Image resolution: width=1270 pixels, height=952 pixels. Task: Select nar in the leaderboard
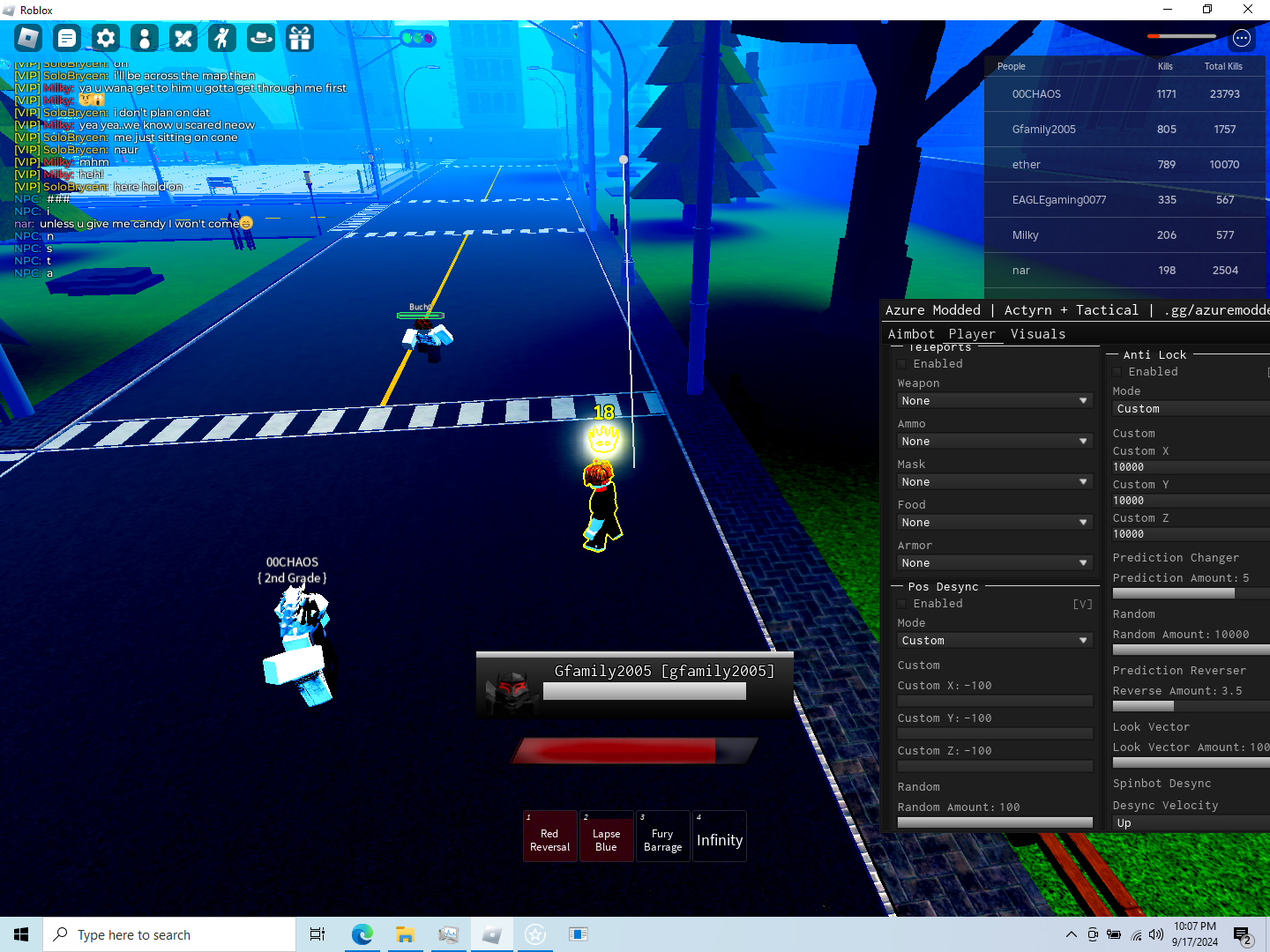(x=1125, y=271)
